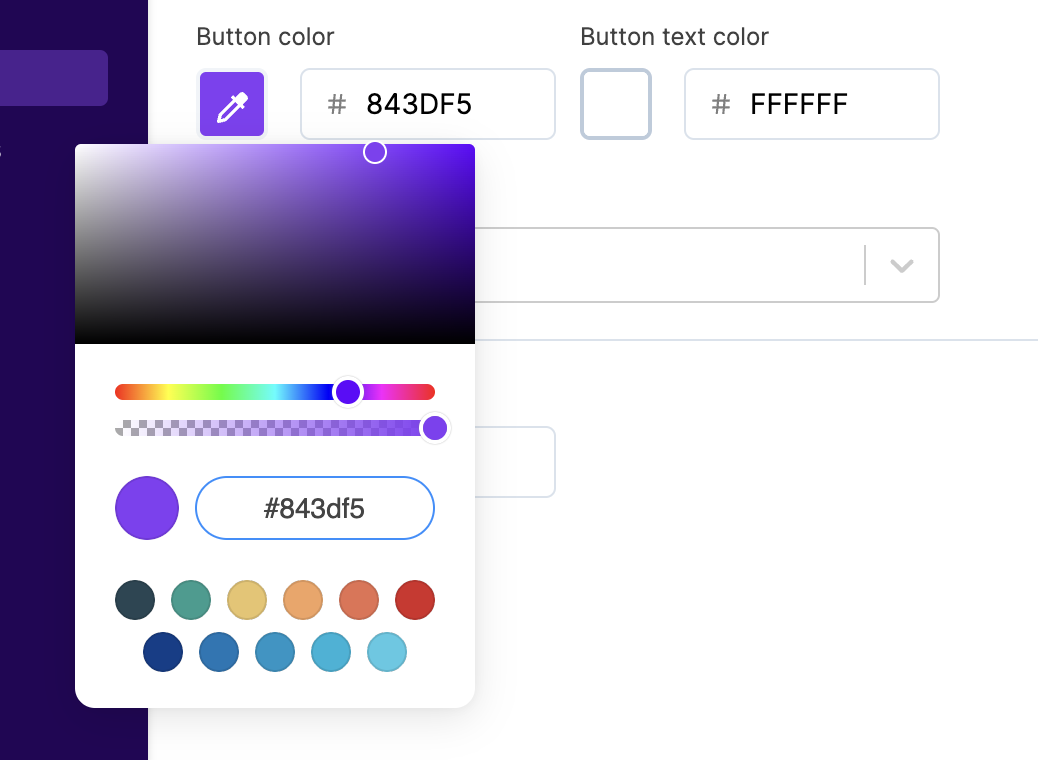Image resolution: width=1038 pixels, height=760 pixels.
Task: Click the Button text color hex field
Action: [812, 104]
